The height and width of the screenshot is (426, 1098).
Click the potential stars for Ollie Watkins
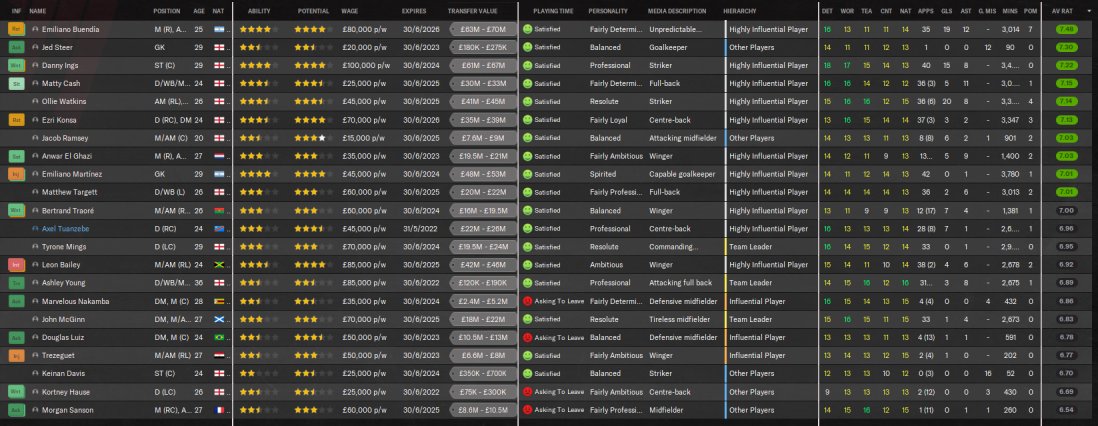point(314,102)
